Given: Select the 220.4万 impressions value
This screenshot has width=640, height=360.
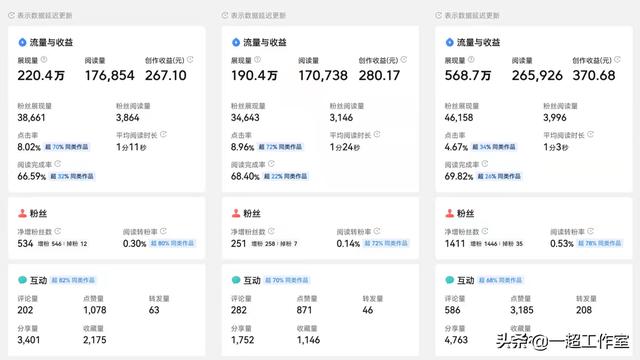Looking at the screenshot, I should [x=41, y=76].
